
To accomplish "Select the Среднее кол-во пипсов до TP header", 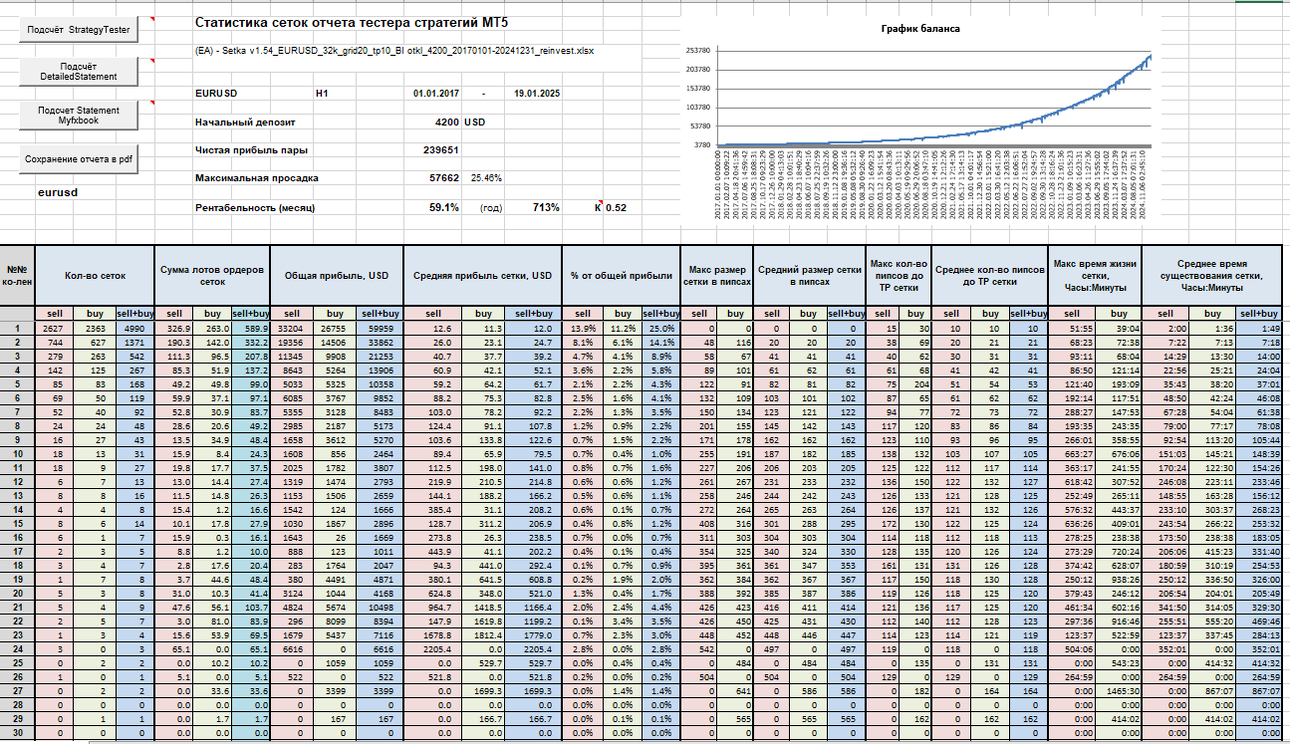I will point(989,275).
